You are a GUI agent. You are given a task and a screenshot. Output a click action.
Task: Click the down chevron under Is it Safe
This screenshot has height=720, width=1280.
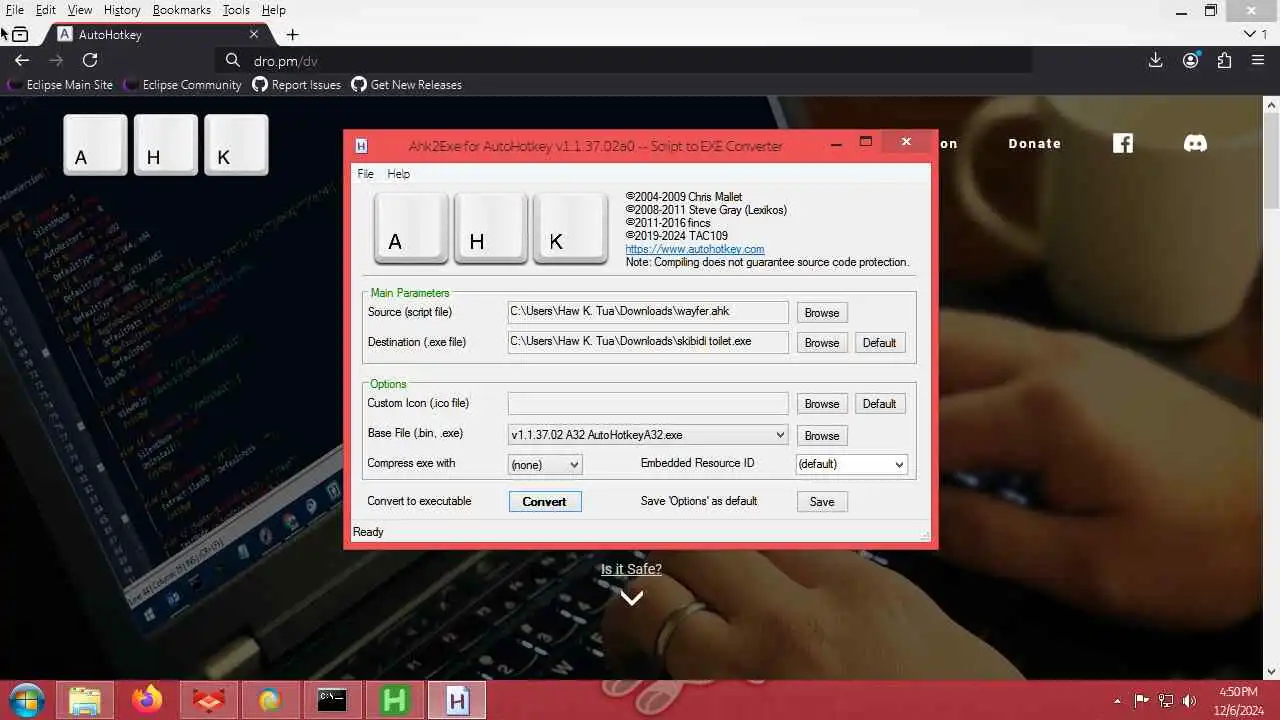coord(631,598)
